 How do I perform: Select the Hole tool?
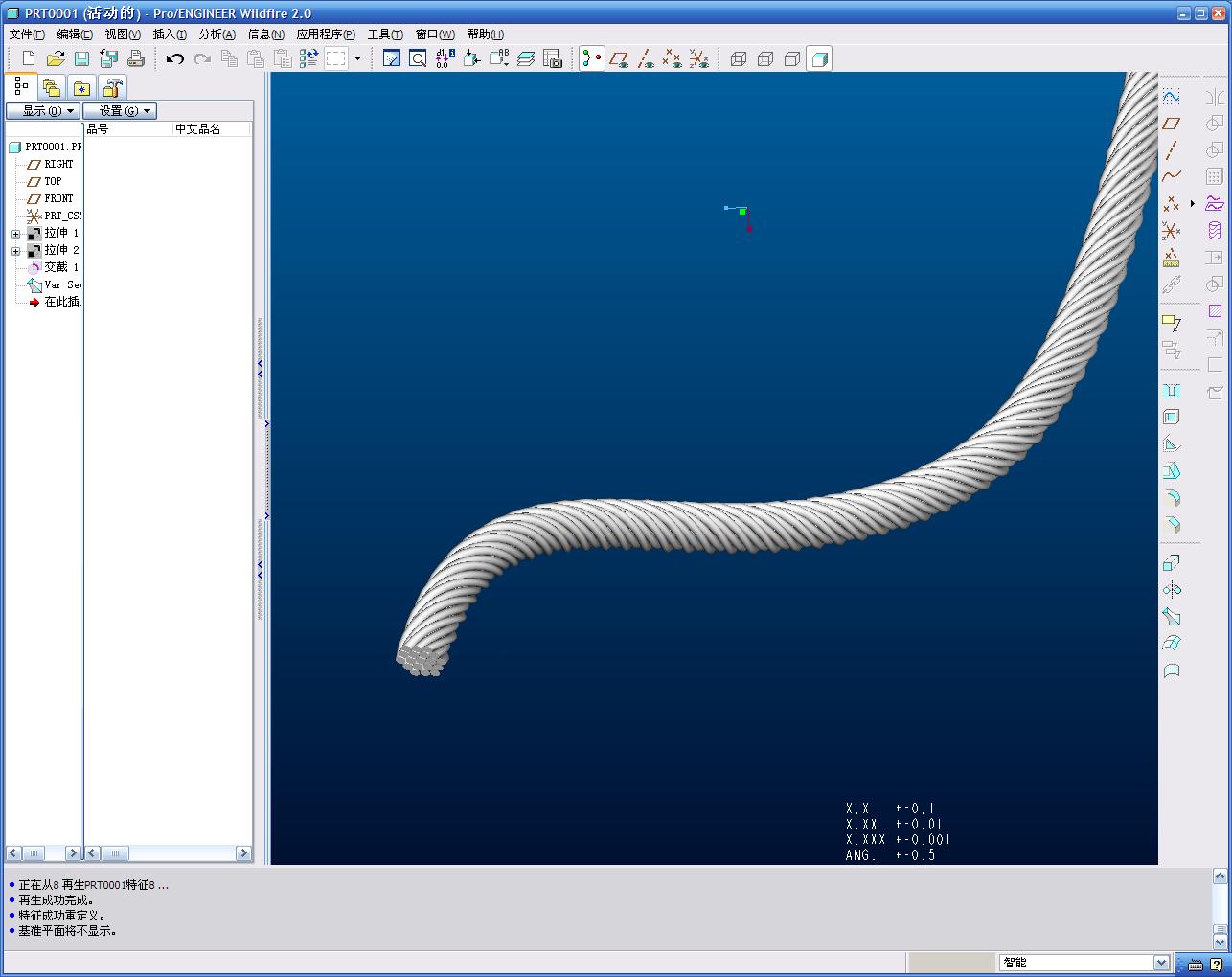(x=1171, y=391)
